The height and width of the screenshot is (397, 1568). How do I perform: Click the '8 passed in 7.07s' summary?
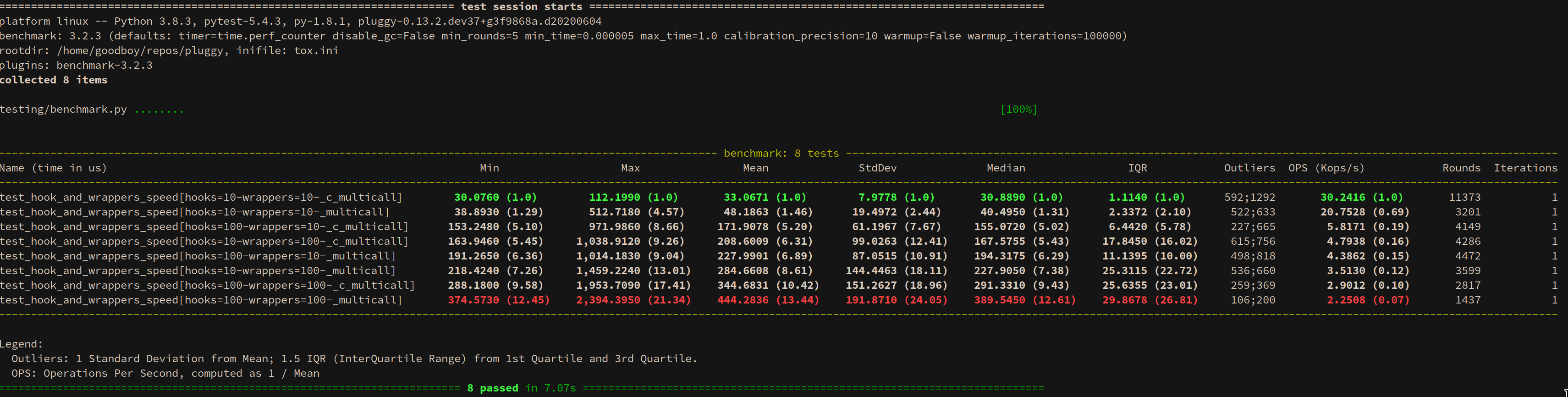point(521,388)
